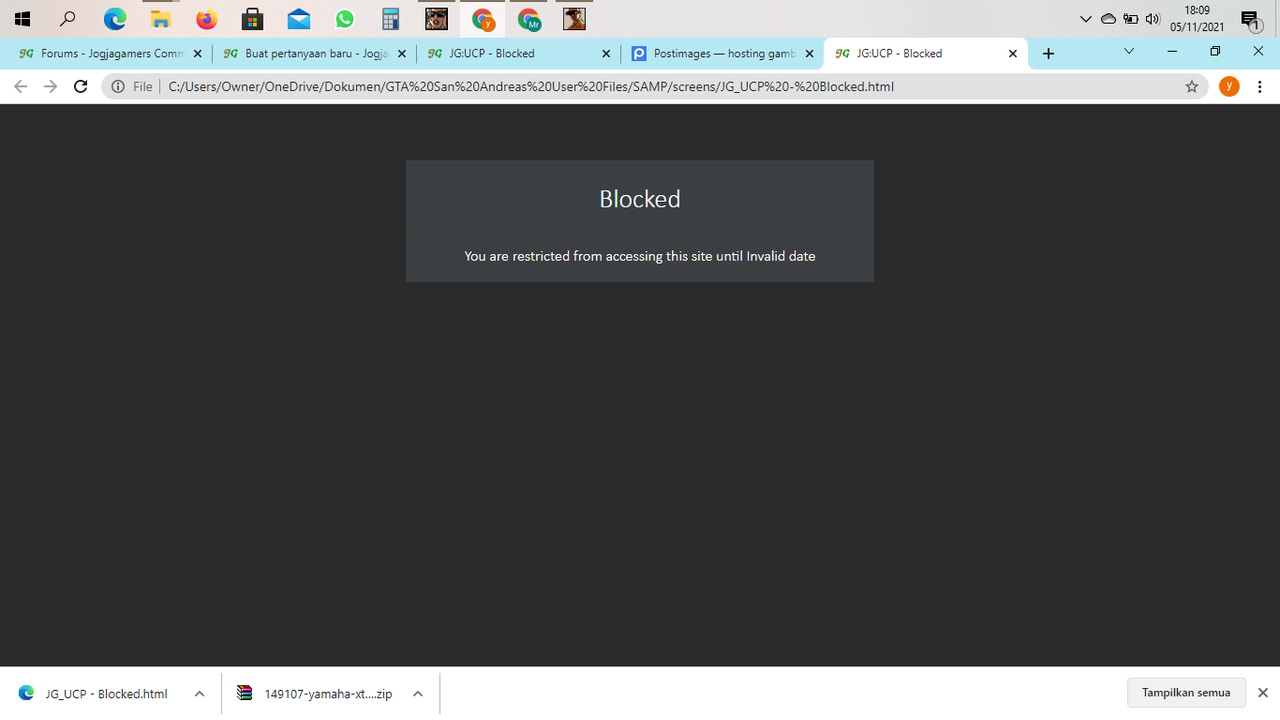Screen dimensions: 1280x720
Task: Switch to Buat pertanyaan baru tab
Action: coord(314,53)
